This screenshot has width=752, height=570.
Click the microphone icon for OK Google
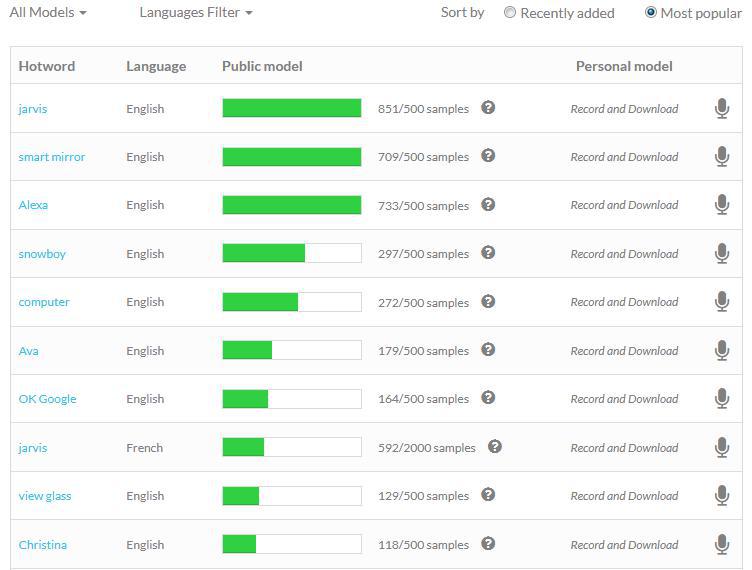pyautogui.click(x=722, y=399)
